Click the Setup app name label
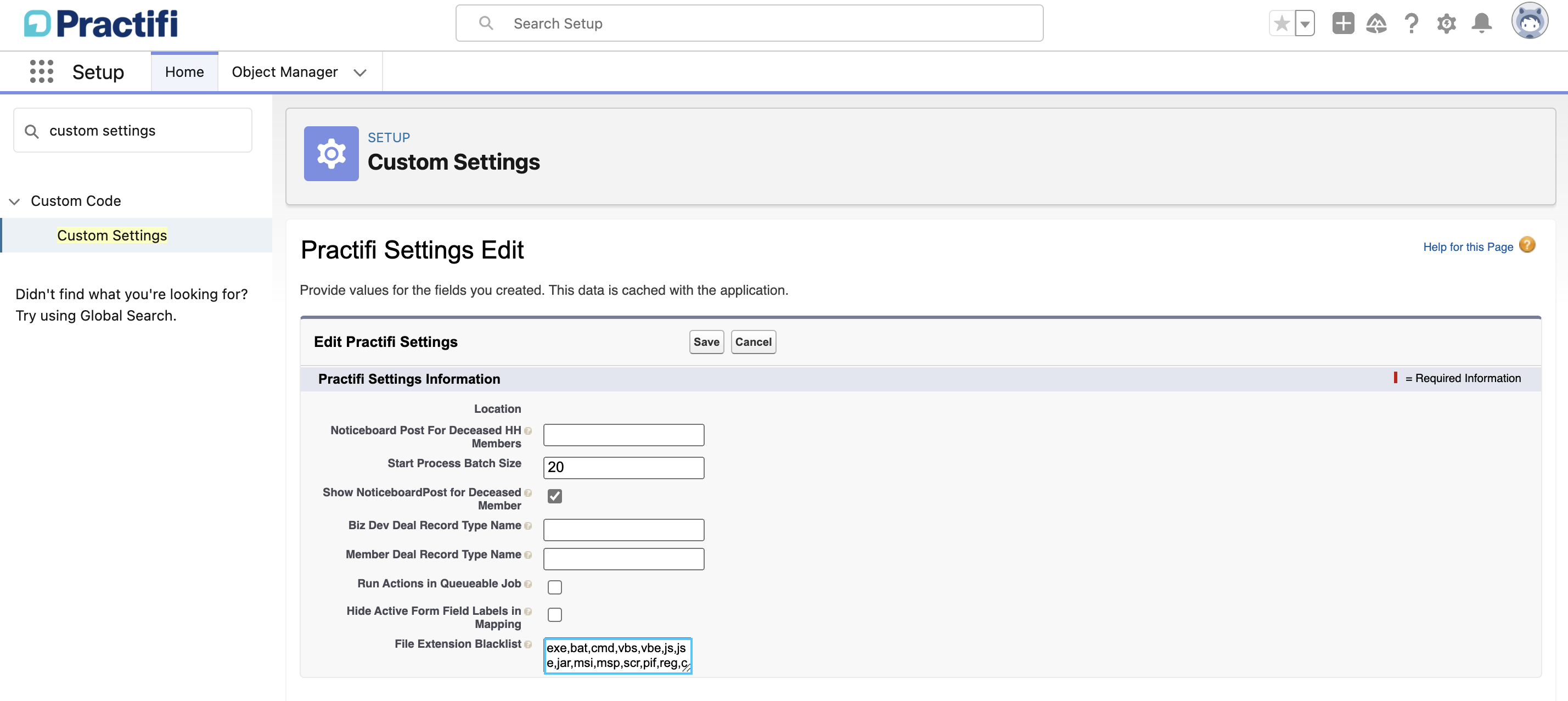This screenshot has width=1568, height=701. [x=98, y=72]
